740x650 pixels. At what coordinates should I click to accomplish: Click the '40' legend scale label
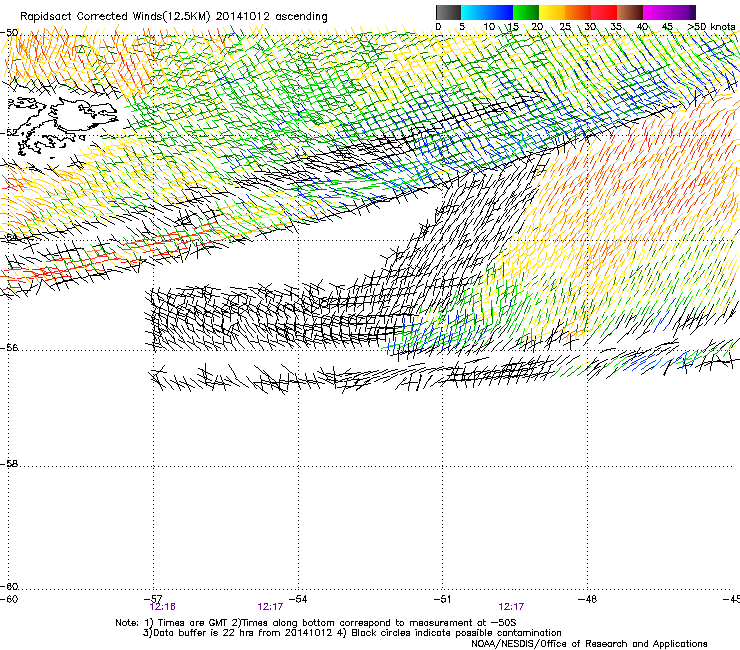[642, 26]
